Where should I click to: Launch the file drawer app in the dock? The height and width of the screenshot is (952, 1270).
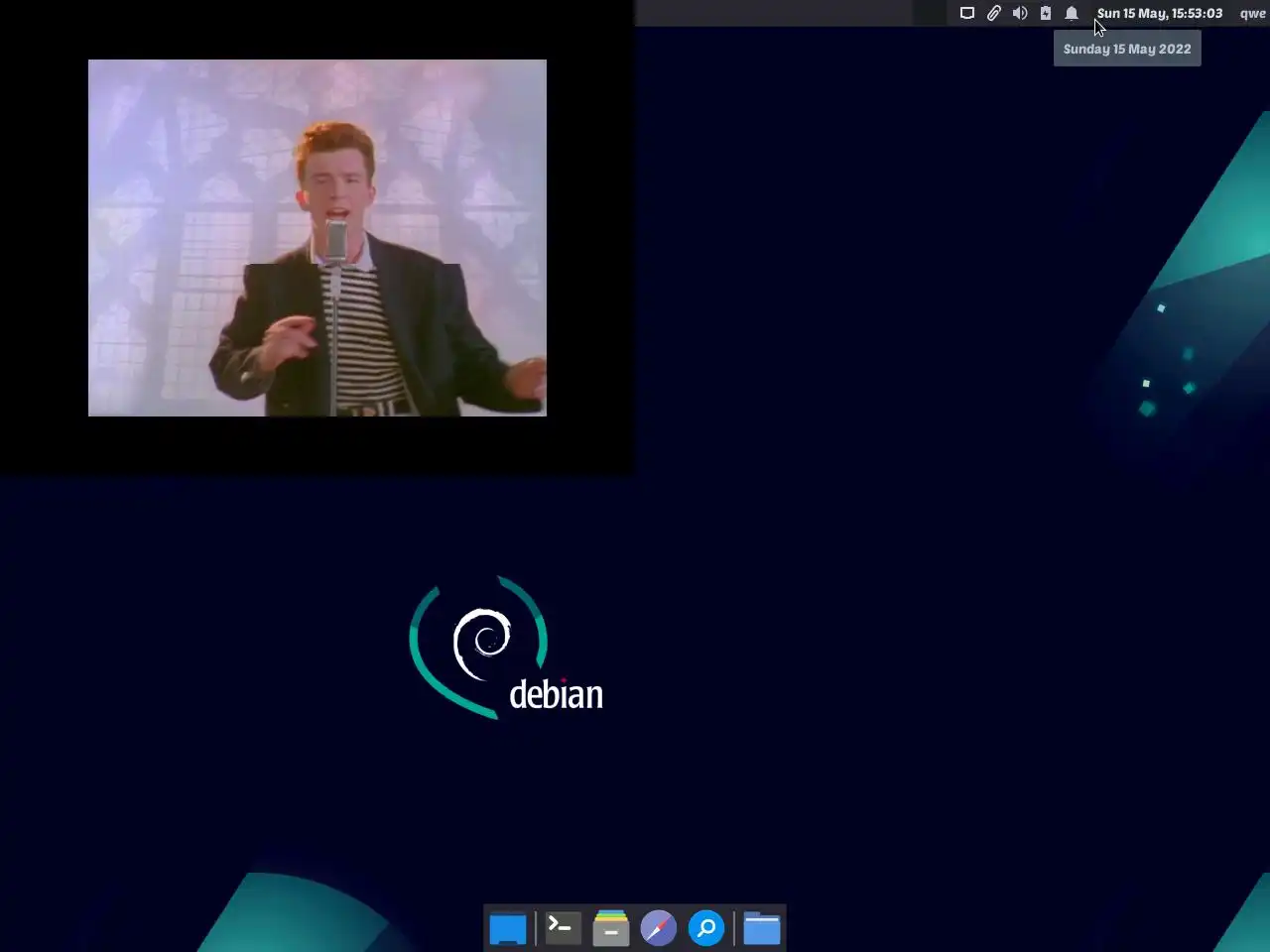(x=611, y=928)
